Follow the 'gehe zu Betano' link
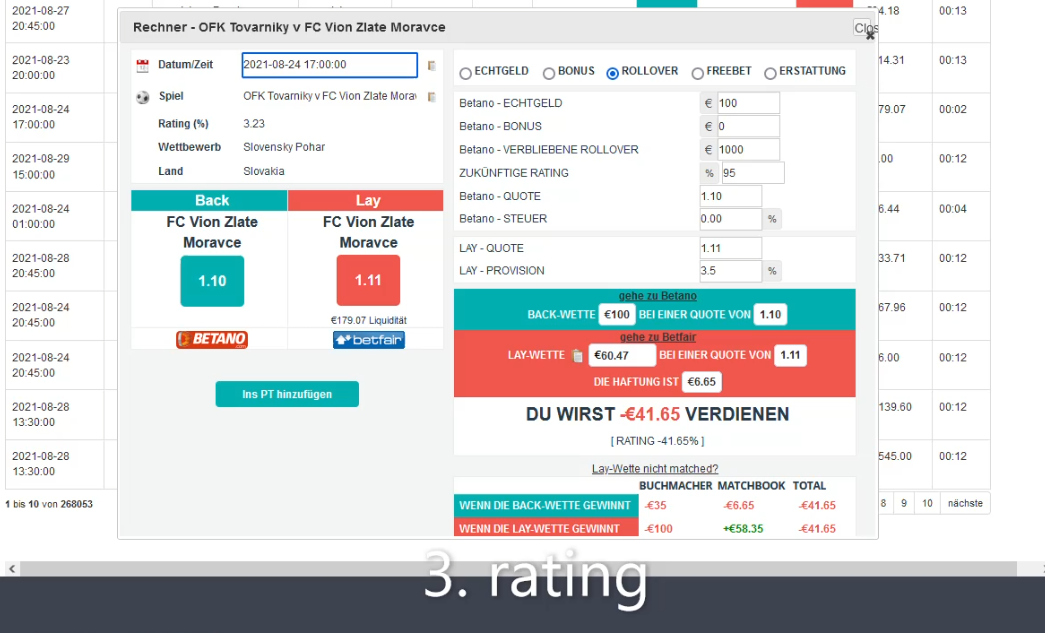The width and height of the screenshot is (1045, 633). [x=658, y=296]
